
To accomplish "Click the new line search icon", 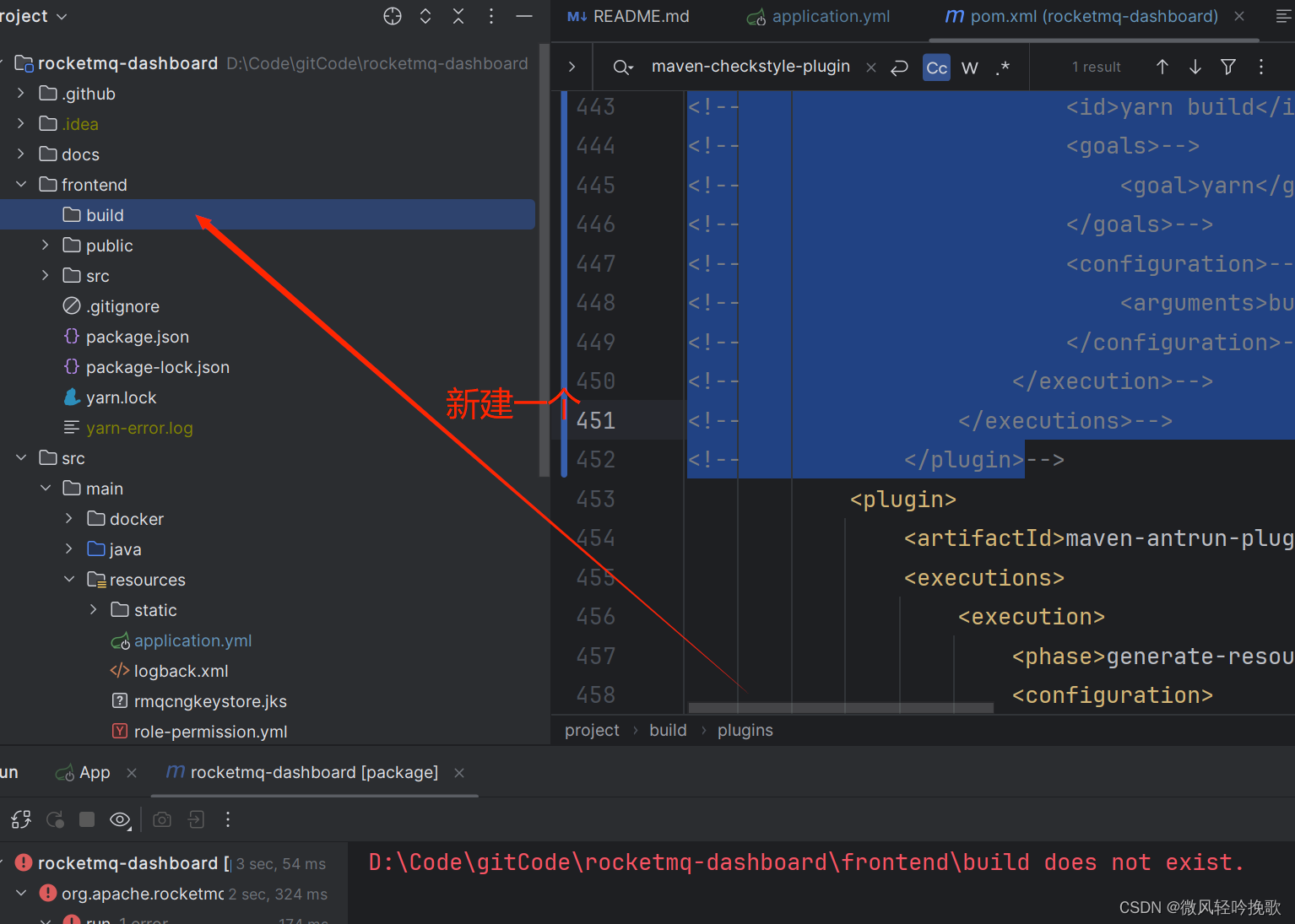I will pyautogui.click(x=900, y=68).
